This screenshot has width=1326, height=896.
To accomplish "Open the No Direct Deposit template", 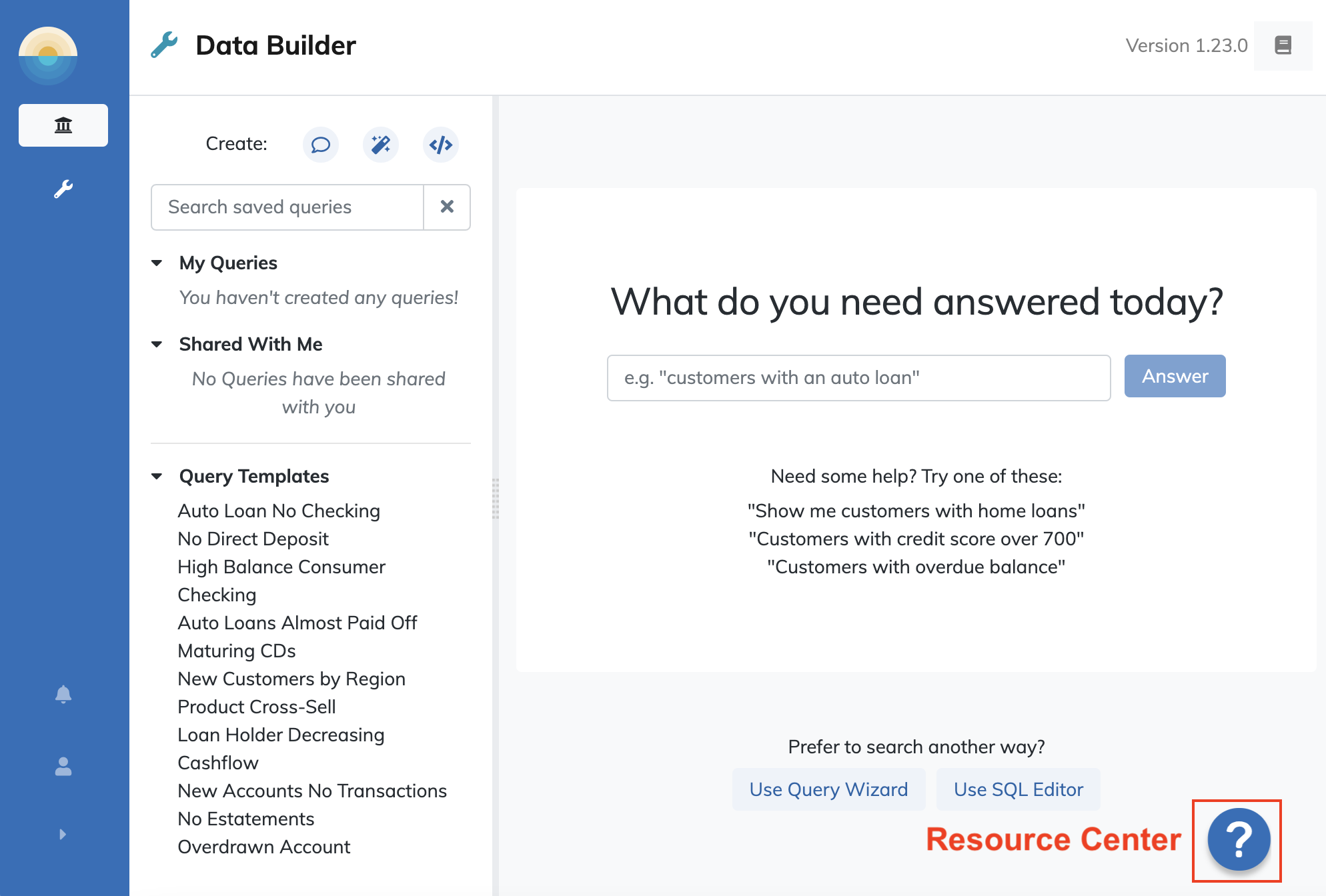I will tap(253, 539).
